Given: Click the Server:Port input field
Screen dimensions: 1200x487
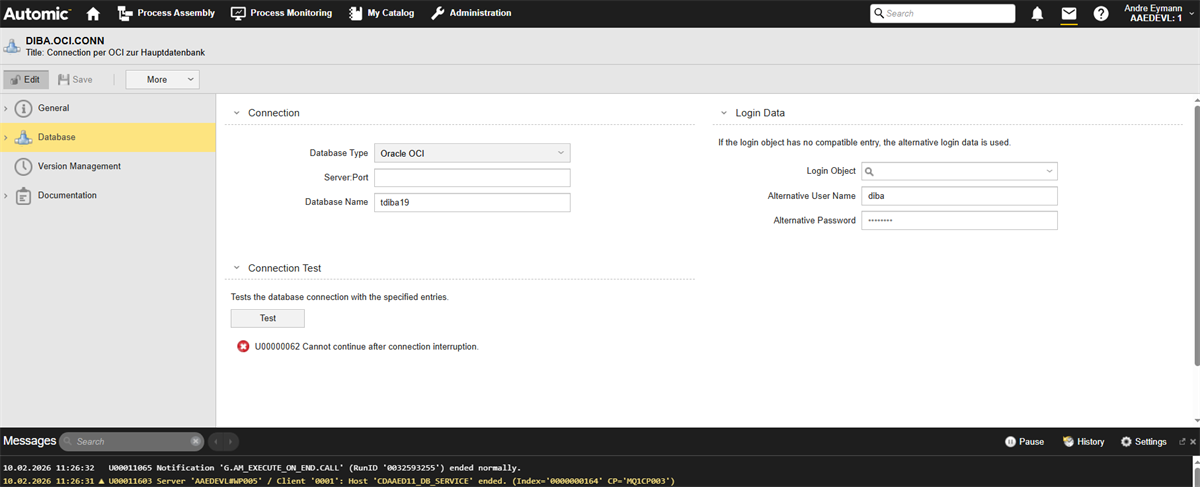Looking at the screenshot, I should tap(471, 178).
